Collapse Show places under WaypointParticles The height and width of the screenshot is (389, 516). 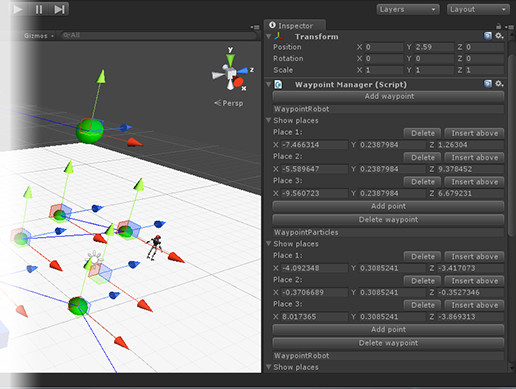click(269, 244)
